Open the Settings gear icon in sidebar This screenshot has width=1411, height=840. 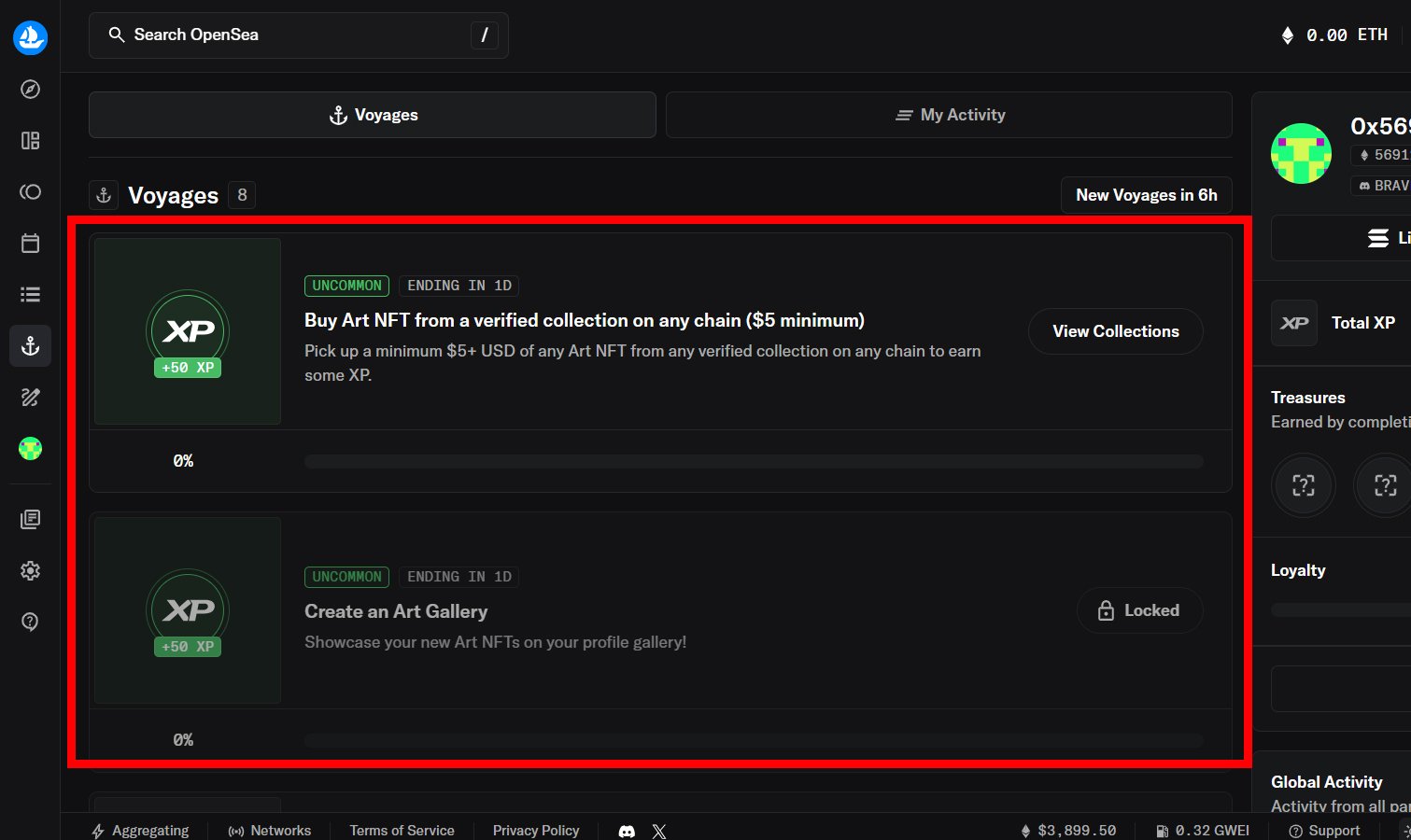click(30, 570)
